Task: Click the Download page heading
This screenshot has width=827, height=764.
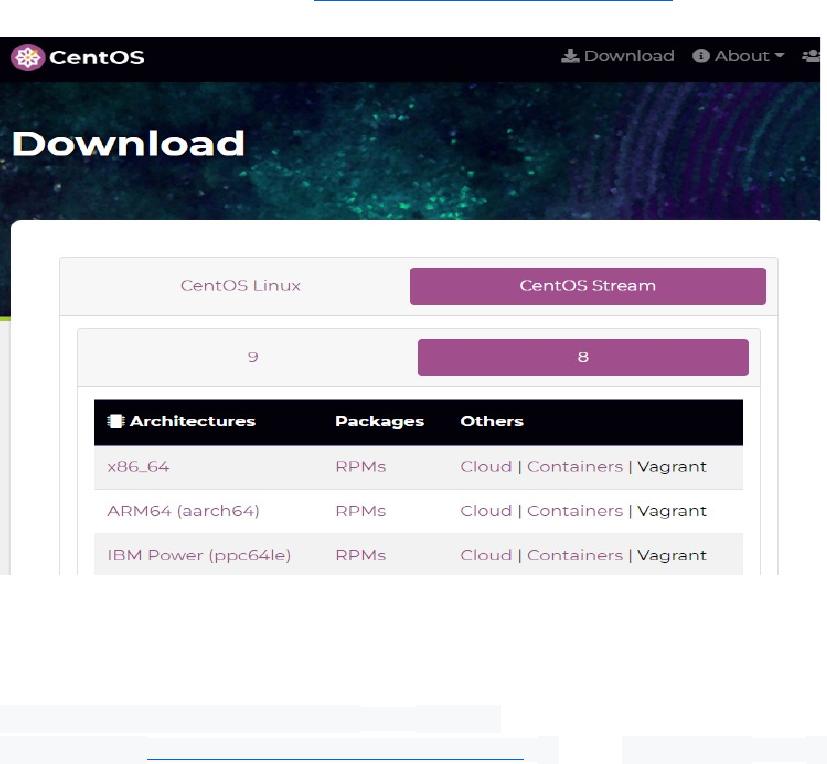Action: tap(128, 143)
